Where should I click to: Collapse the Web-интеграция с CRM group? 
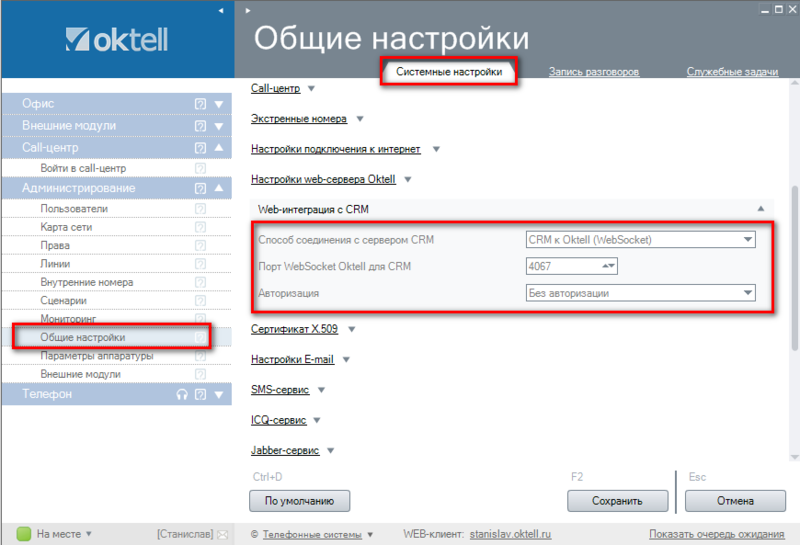click(x=761, y=209)
